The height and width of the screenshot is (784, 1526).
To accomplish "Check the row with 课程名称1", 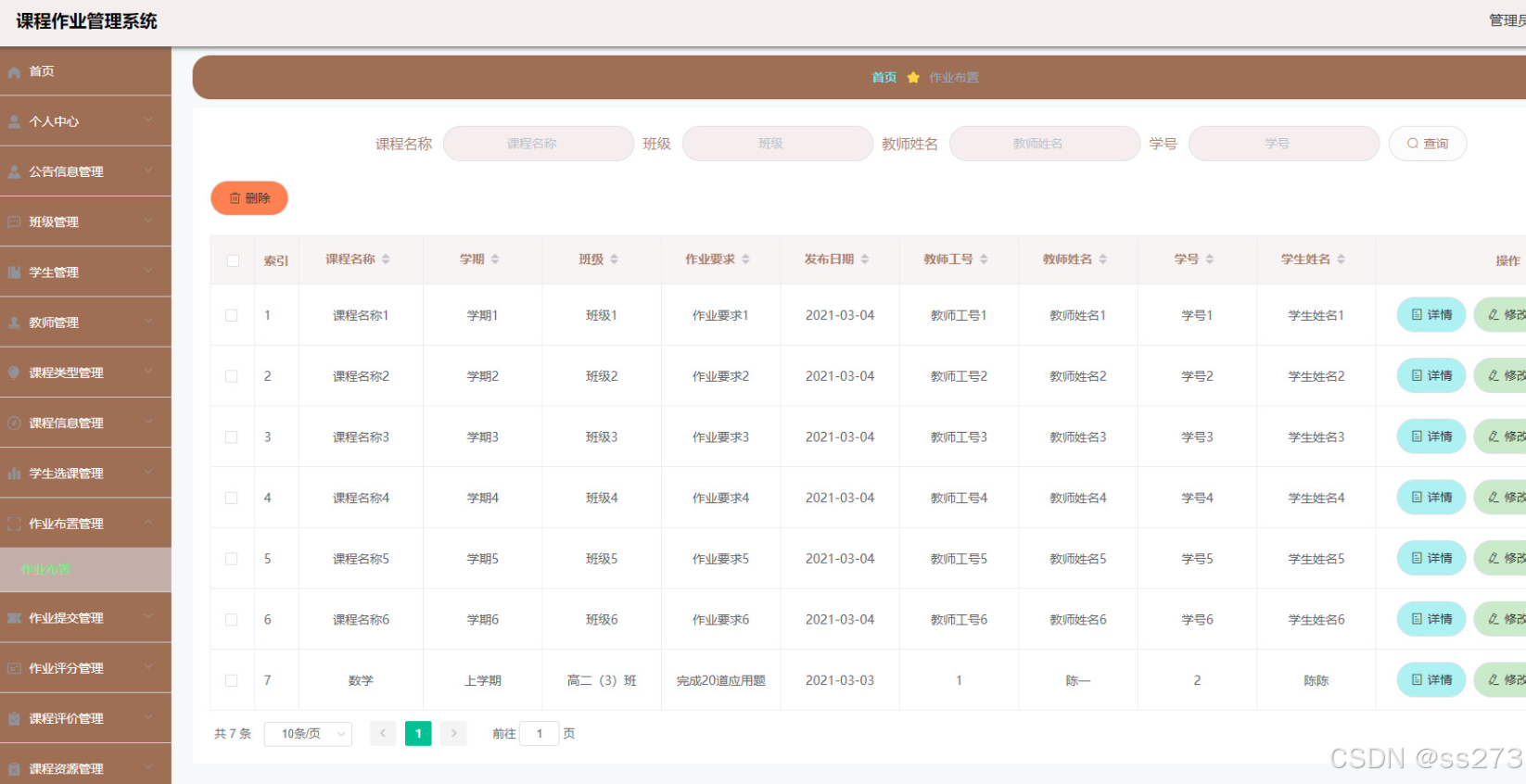I will (x=232, y=316).
